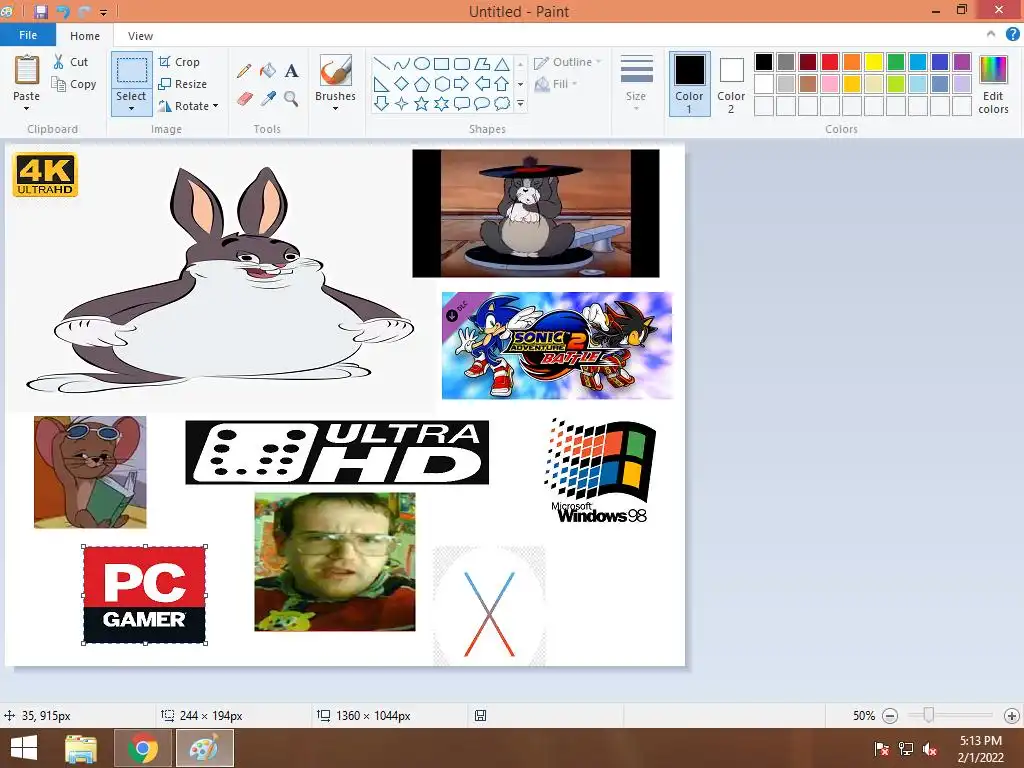Screen dimensions: 1024x768
Task: Choose the Cloud callout shape
Action: coord(502,103)
